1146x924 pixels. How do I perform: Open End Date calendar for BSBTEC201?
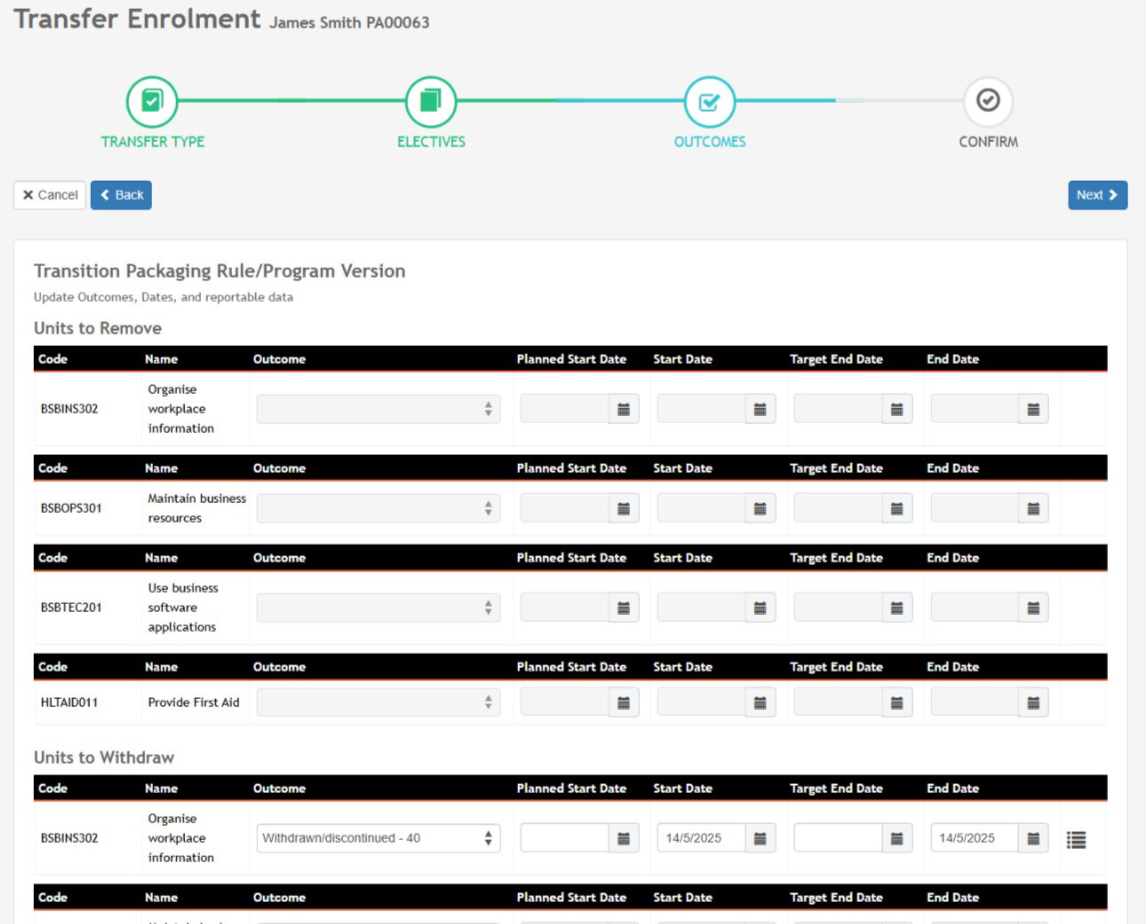point(1034,607)
